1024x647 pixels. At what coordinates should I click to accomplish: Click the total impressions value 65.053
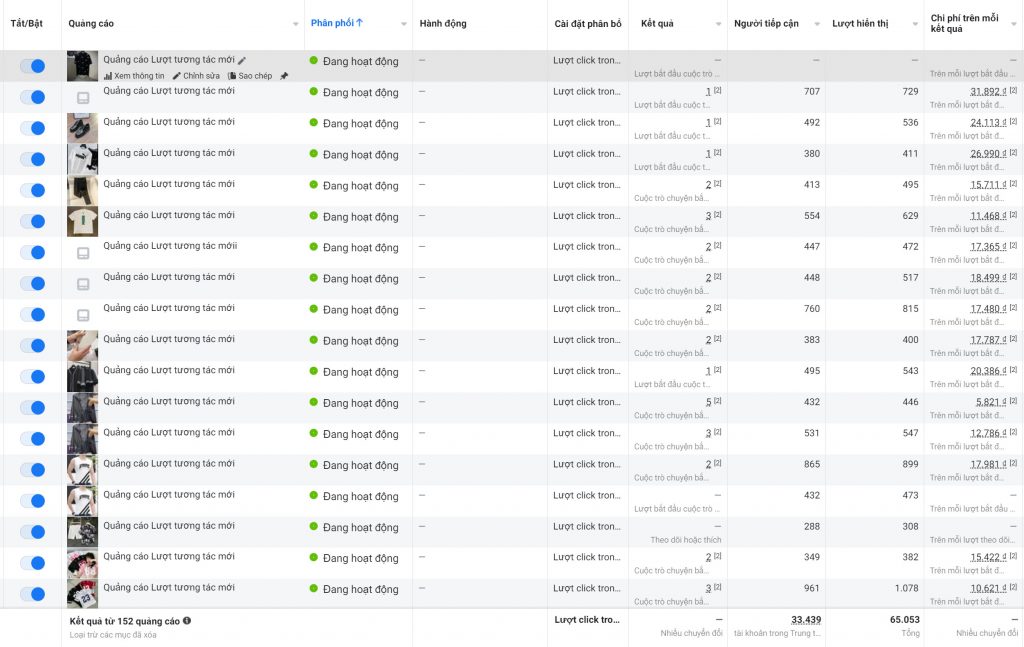pos(904,620)
